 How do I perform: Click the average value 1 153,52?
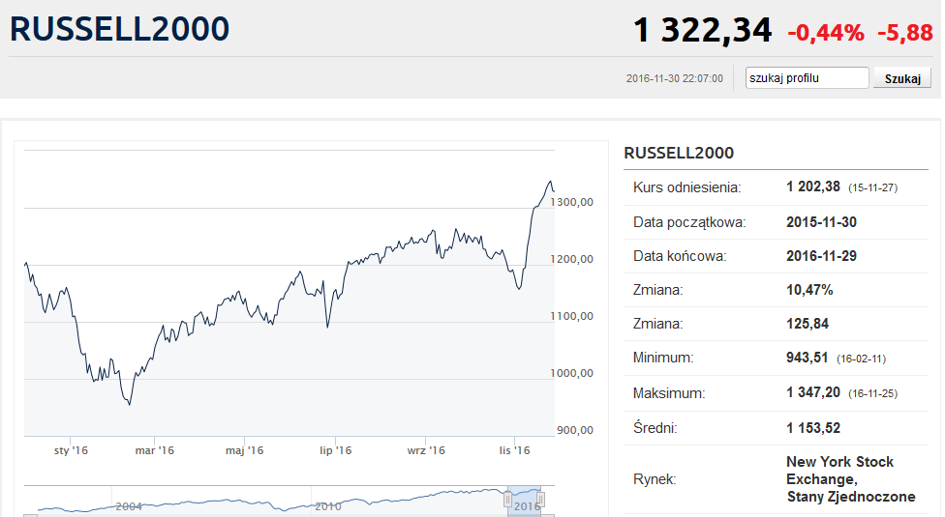tap(813, 428)
